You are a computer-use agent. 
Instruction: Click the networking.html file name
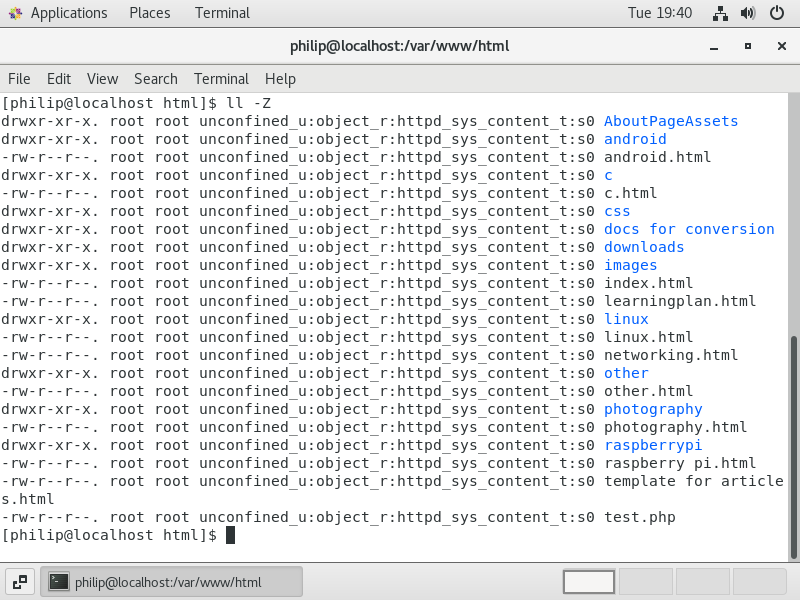671,355
